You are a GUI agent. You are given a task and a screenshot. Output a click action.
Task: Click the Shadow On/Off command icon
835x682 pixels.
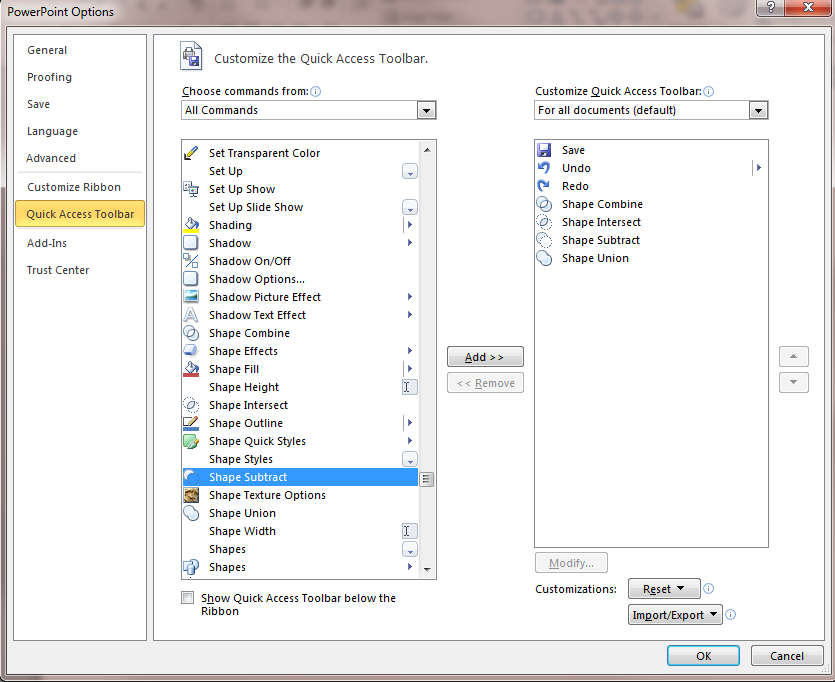click(191, 261)
